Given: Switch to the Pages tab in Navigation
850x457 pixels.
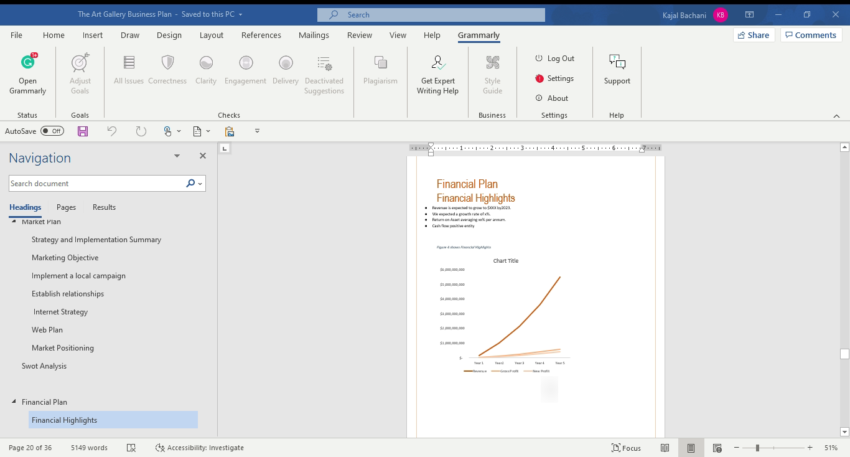Looking at the screenshot, I should pos(66,207).
